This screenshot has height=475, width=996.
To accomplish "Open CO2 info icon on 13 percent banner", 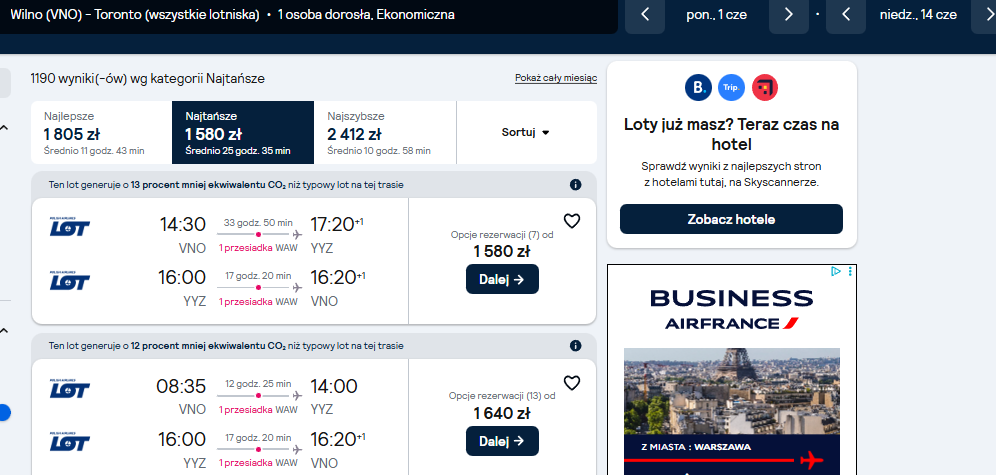I will [575, 185].
